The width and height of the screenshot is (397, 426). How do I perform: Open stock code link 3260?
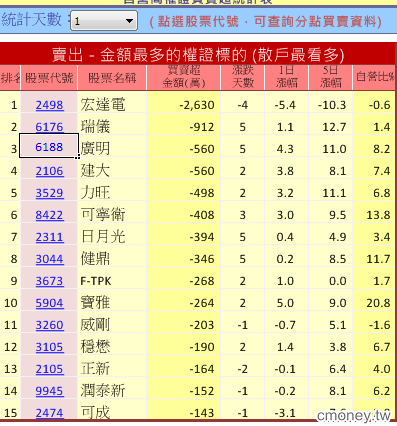49,325
